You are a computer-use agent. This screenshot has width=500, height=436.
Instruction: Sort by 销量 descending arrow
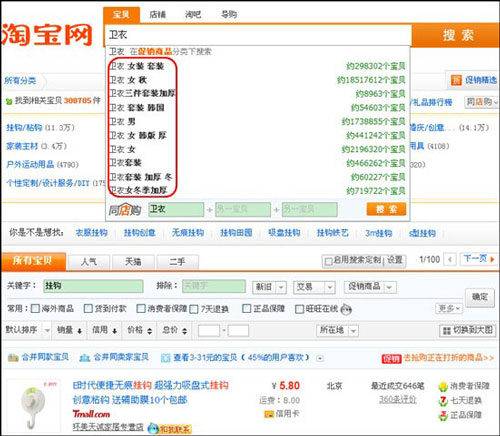[79, 331]
